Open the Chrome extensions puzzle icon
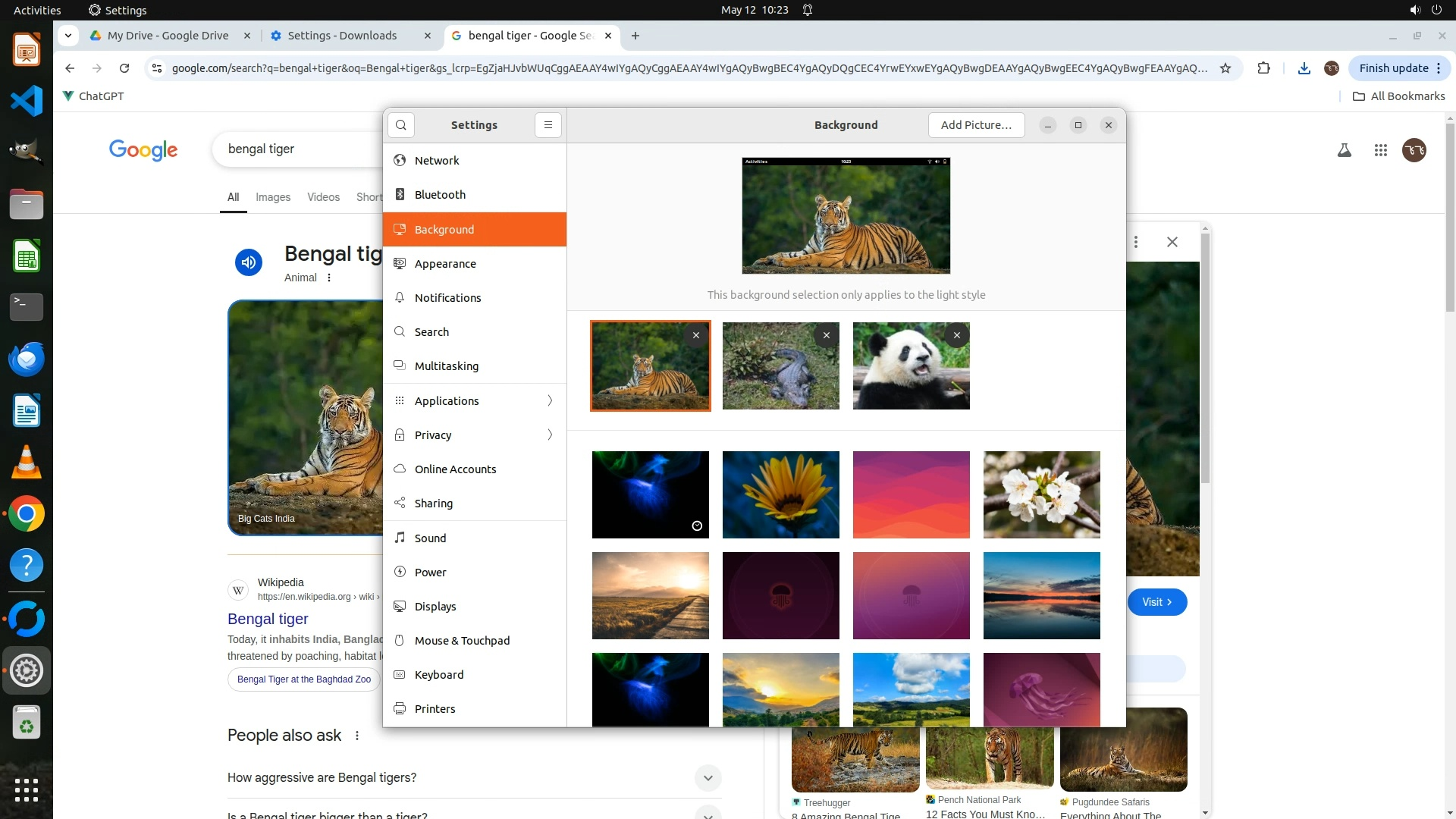Screen dimensions: 1456x819 click(1263, 68)
